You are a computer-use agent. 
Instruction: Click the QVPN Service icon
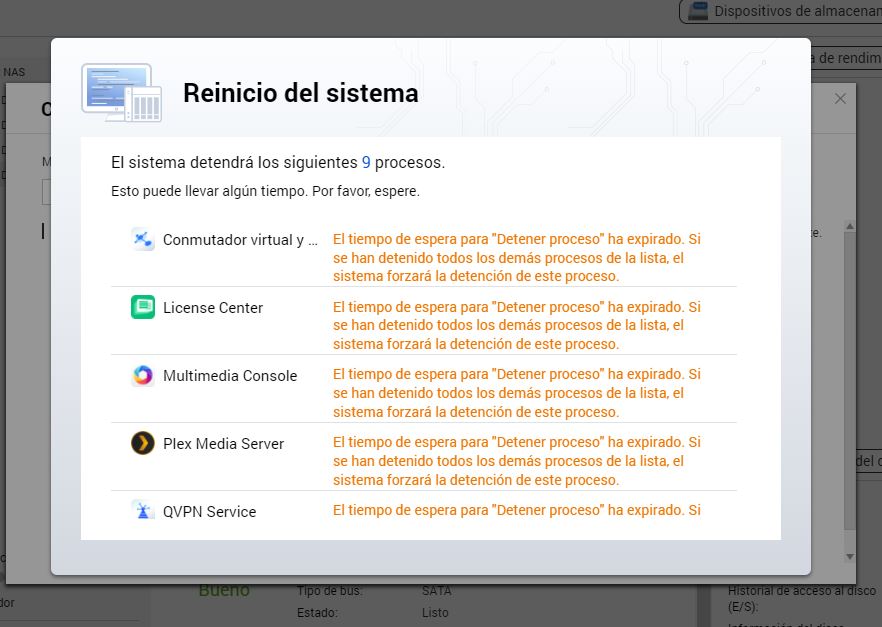143,511
